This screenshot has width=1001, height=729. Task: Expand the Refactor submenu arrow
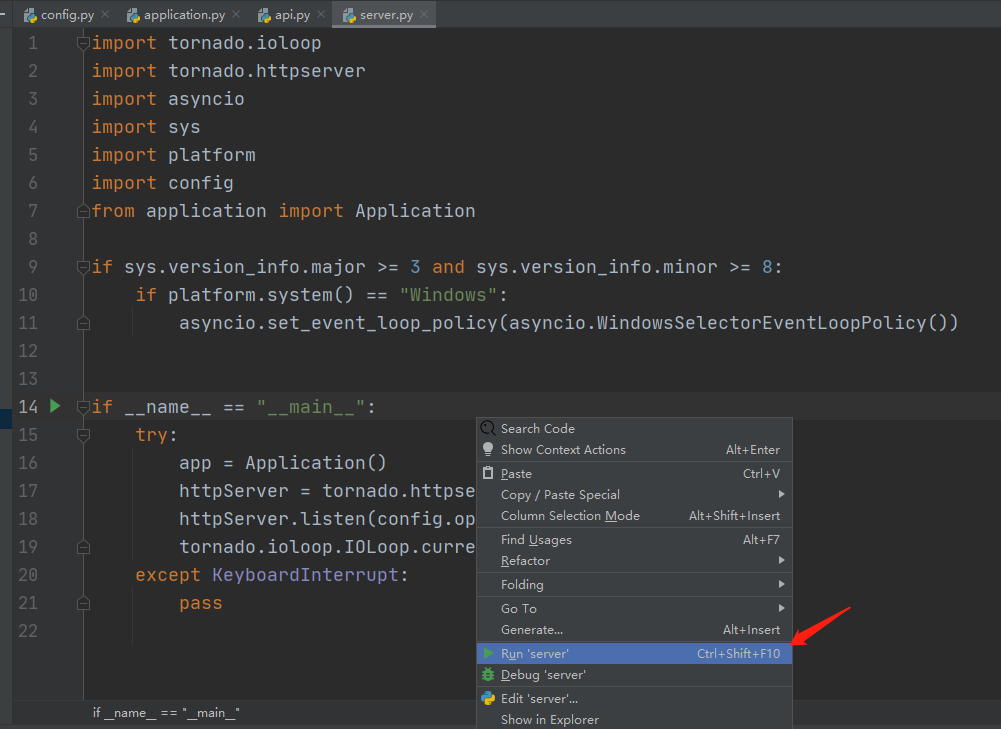coord(781,560)
